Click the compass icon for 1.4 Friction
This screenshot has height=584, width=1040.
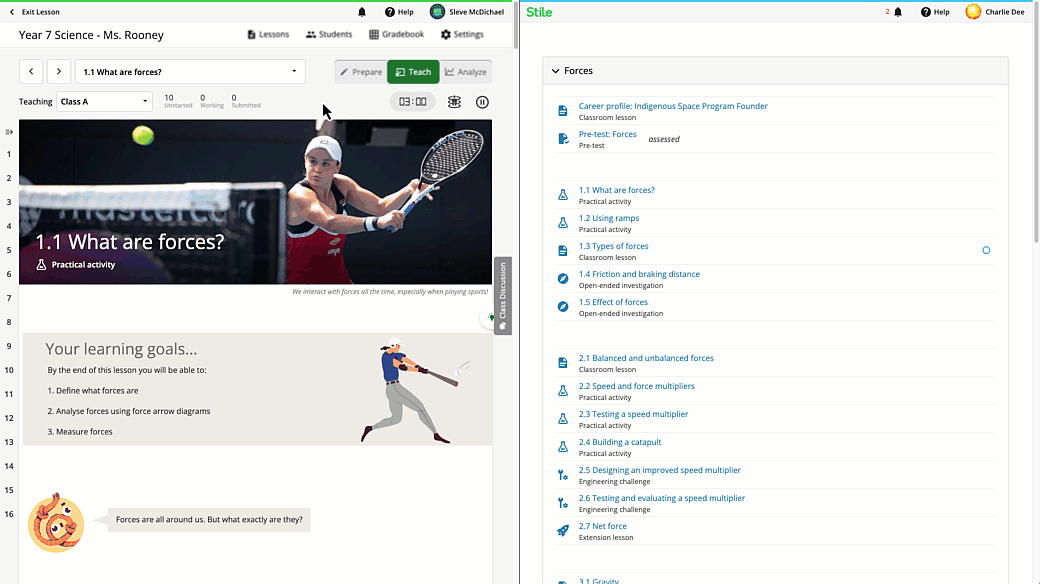(562, 279)
